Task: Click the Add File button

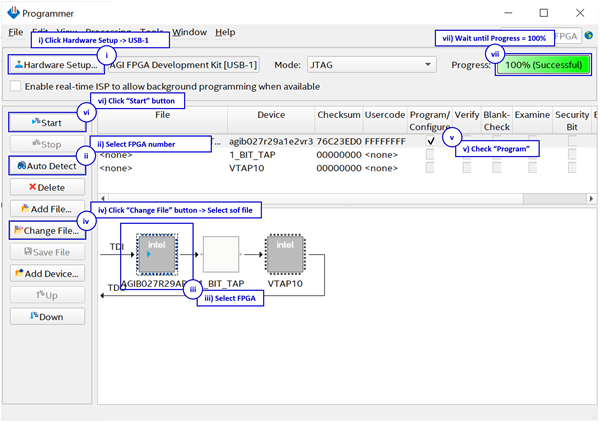Action: tap(47, 209)
